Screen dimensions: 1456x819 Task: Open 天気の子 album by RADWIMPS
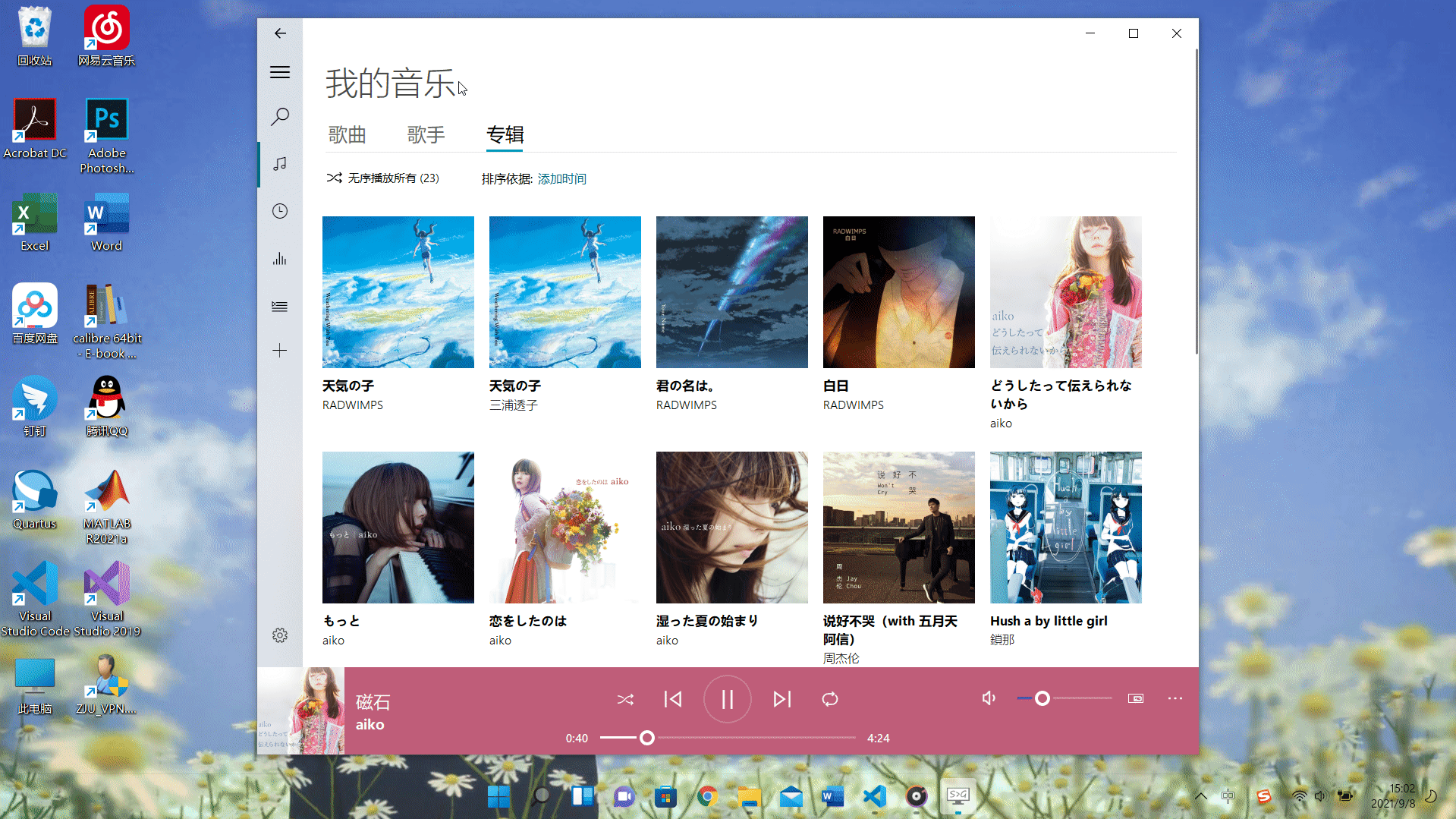point(398,292)
